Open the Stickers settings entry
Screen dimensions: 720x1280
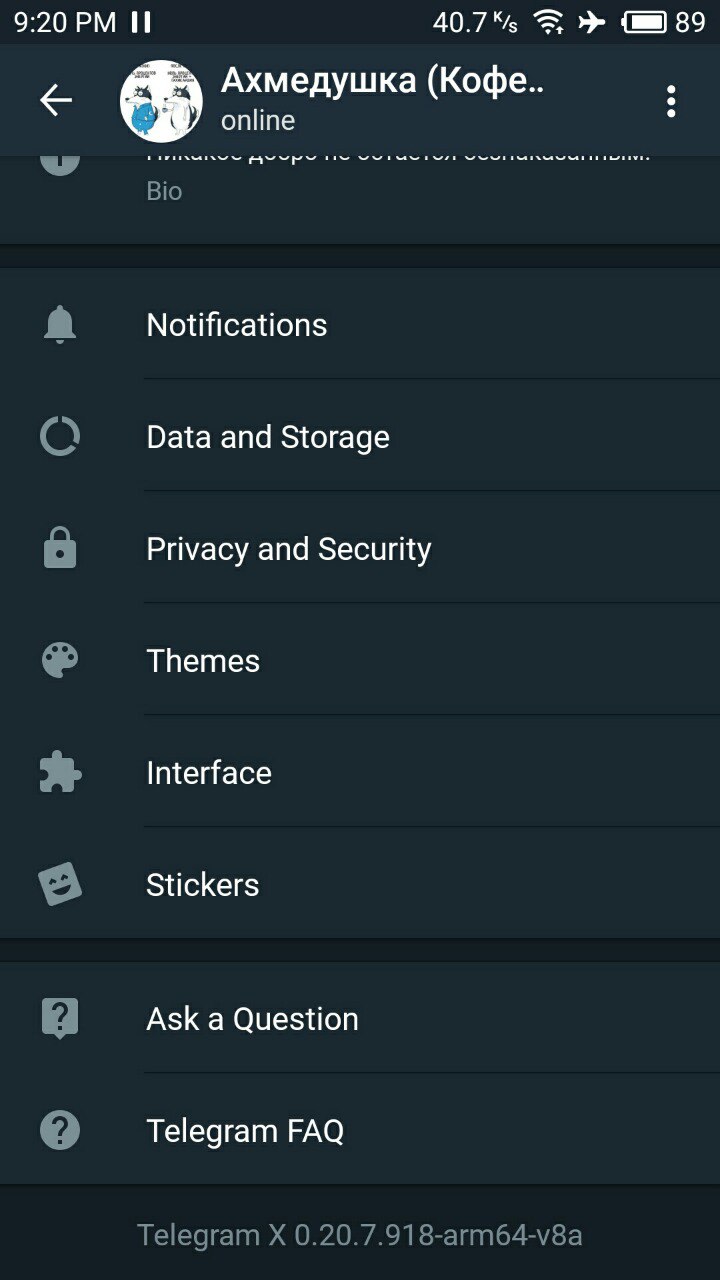(203, 885)
